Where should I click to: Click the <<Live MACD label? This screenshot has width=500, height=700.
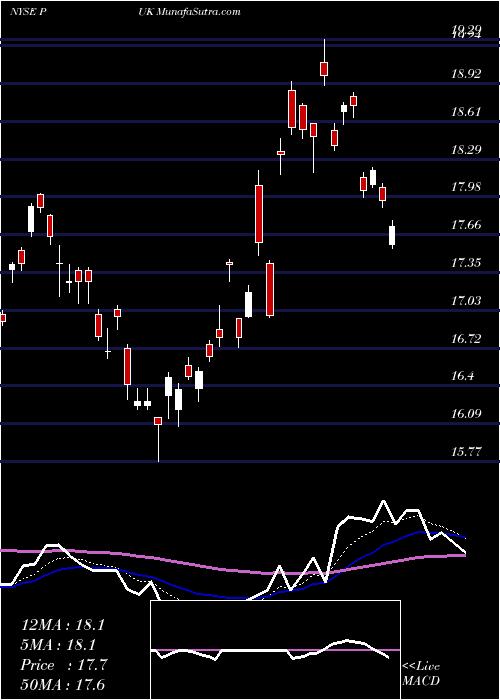point(421,674)
